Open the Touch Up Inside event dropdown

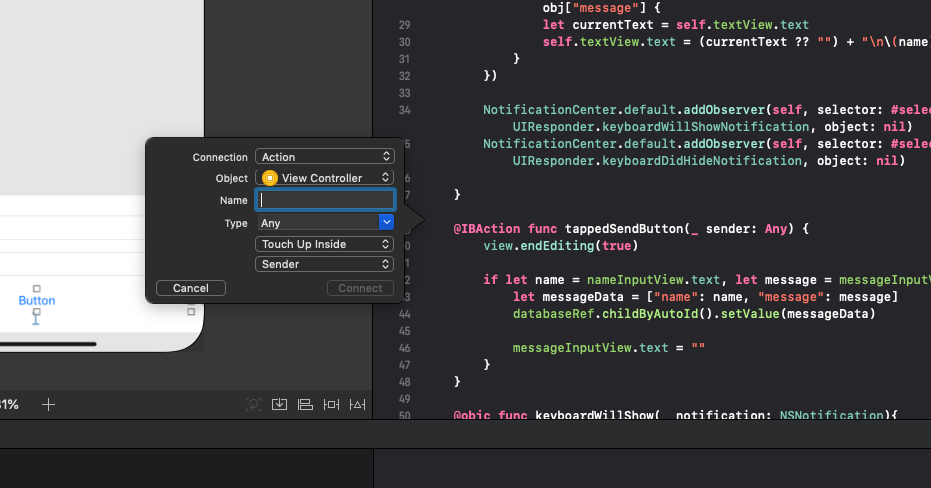tap(324, 244)
